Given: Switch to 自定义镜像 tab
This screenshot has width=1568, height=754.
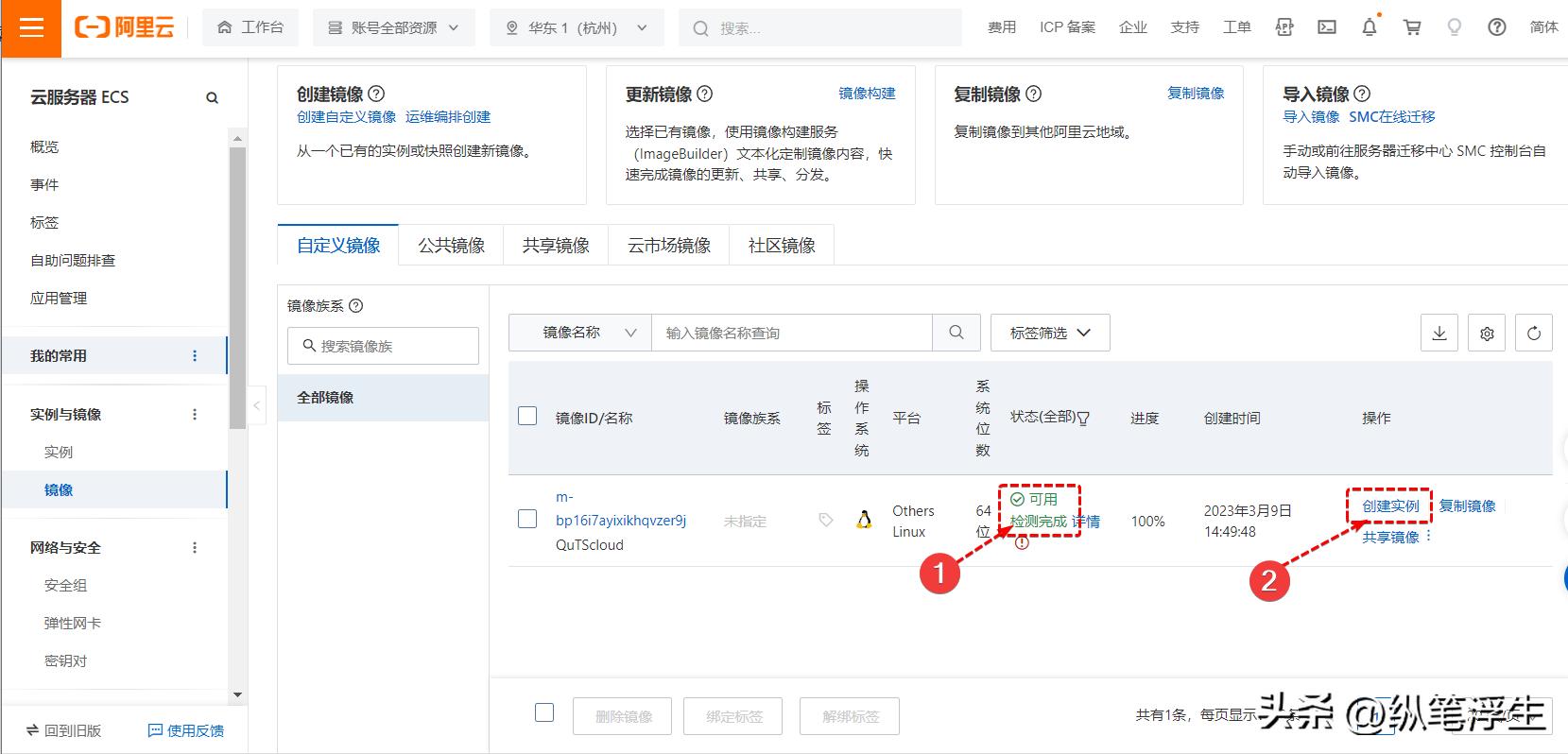Looking at the screenshot, I should 338,245.
